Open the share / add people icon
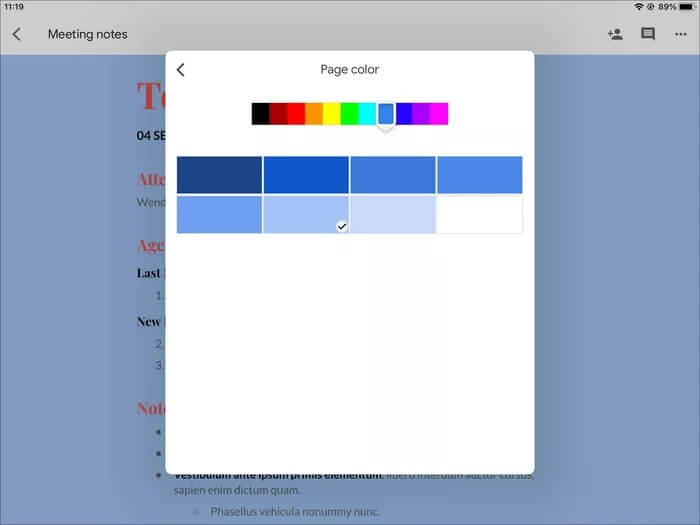 pyautogui.click(x=615, y=34)
